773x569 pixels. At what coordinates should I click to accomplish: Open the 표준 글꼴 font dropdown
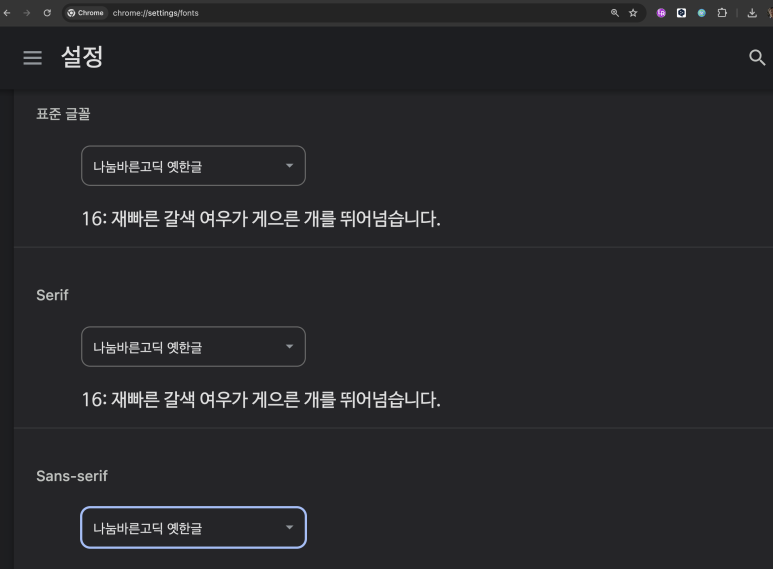tap(193, 166)
